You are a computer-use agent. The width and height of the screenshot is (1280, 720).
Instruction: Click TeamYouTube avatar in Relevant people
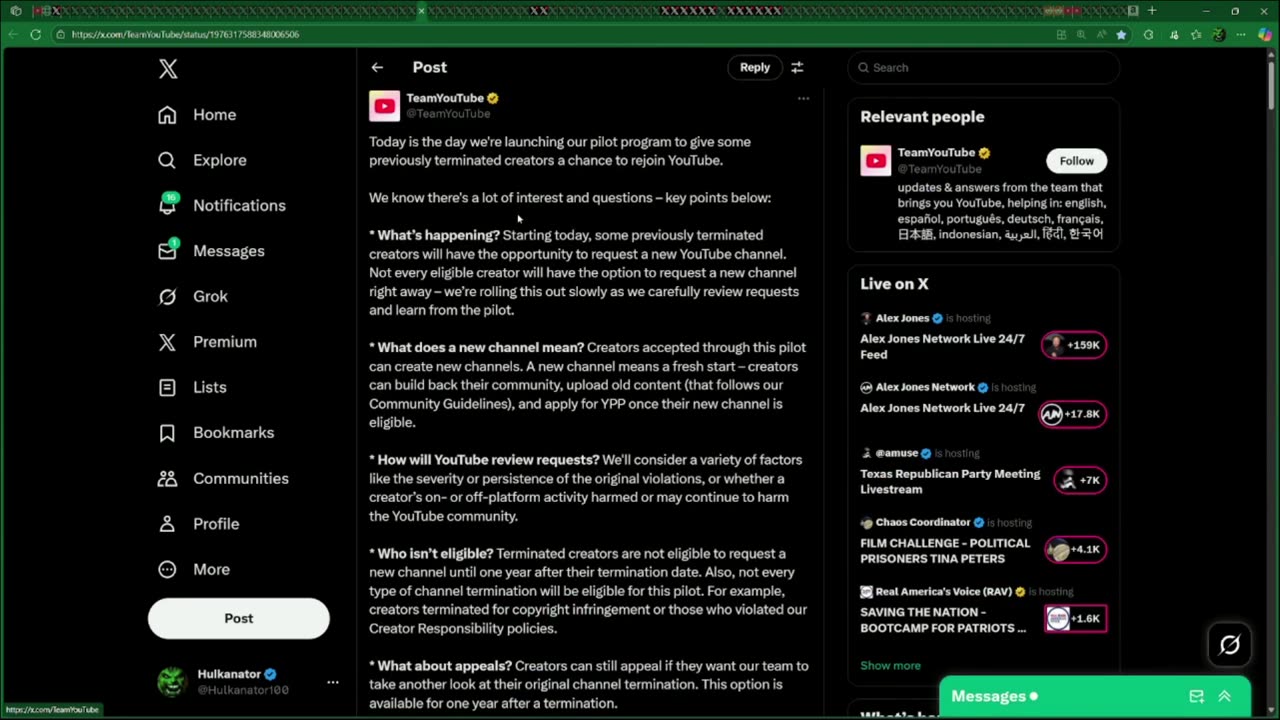[x=876, y=161]
